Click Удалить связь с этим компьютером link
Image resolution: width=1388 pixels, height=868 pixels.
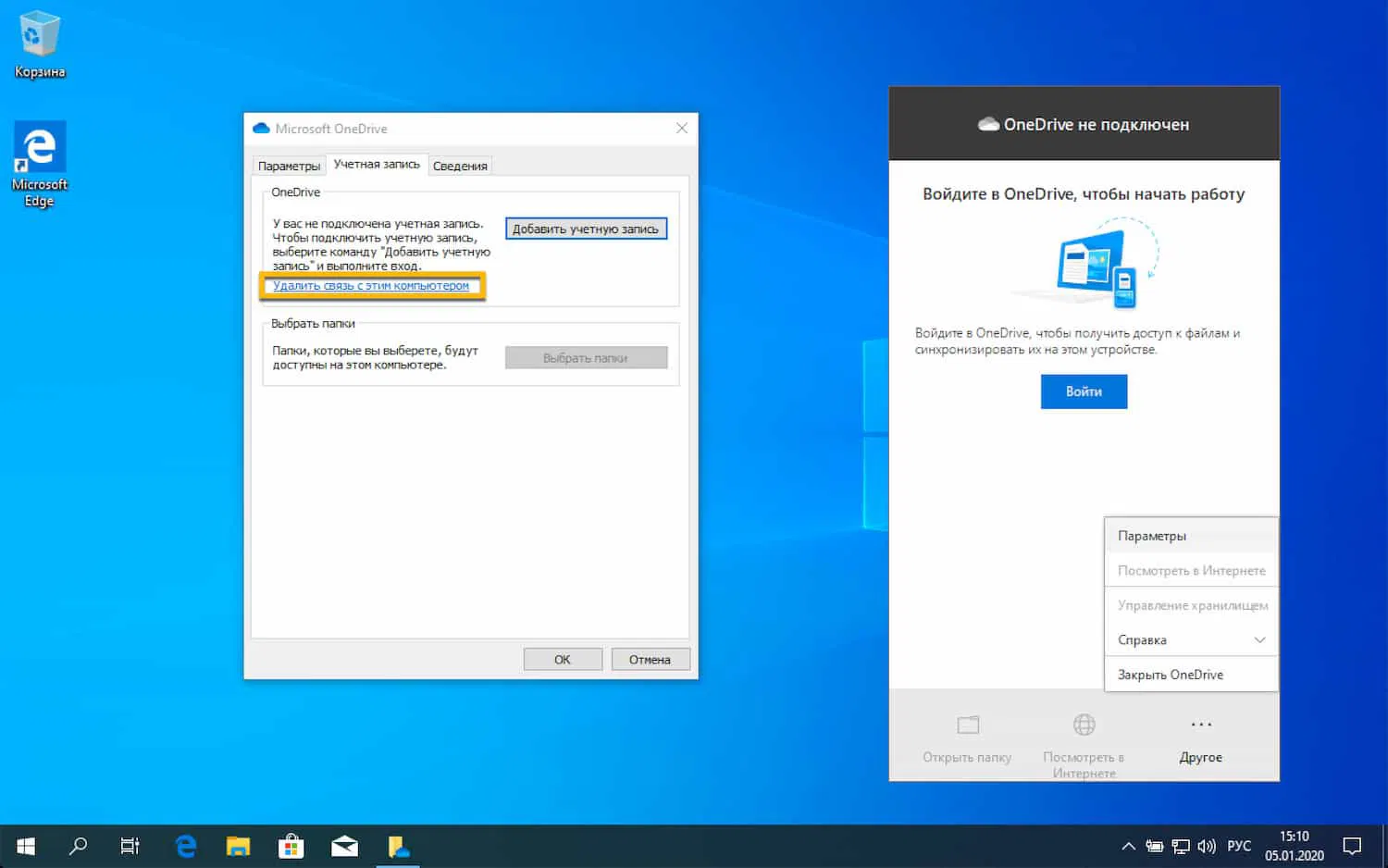[x=371, y=286]
